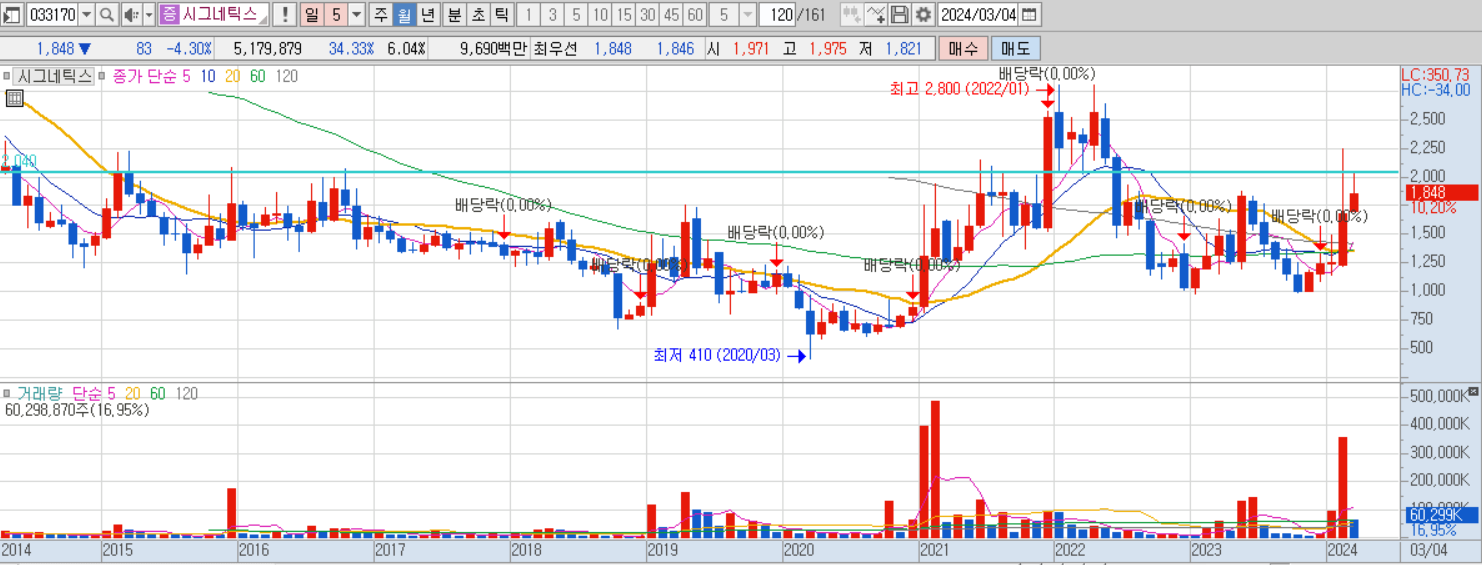Click the exclamation mark info icon

[x=285, y=14]
